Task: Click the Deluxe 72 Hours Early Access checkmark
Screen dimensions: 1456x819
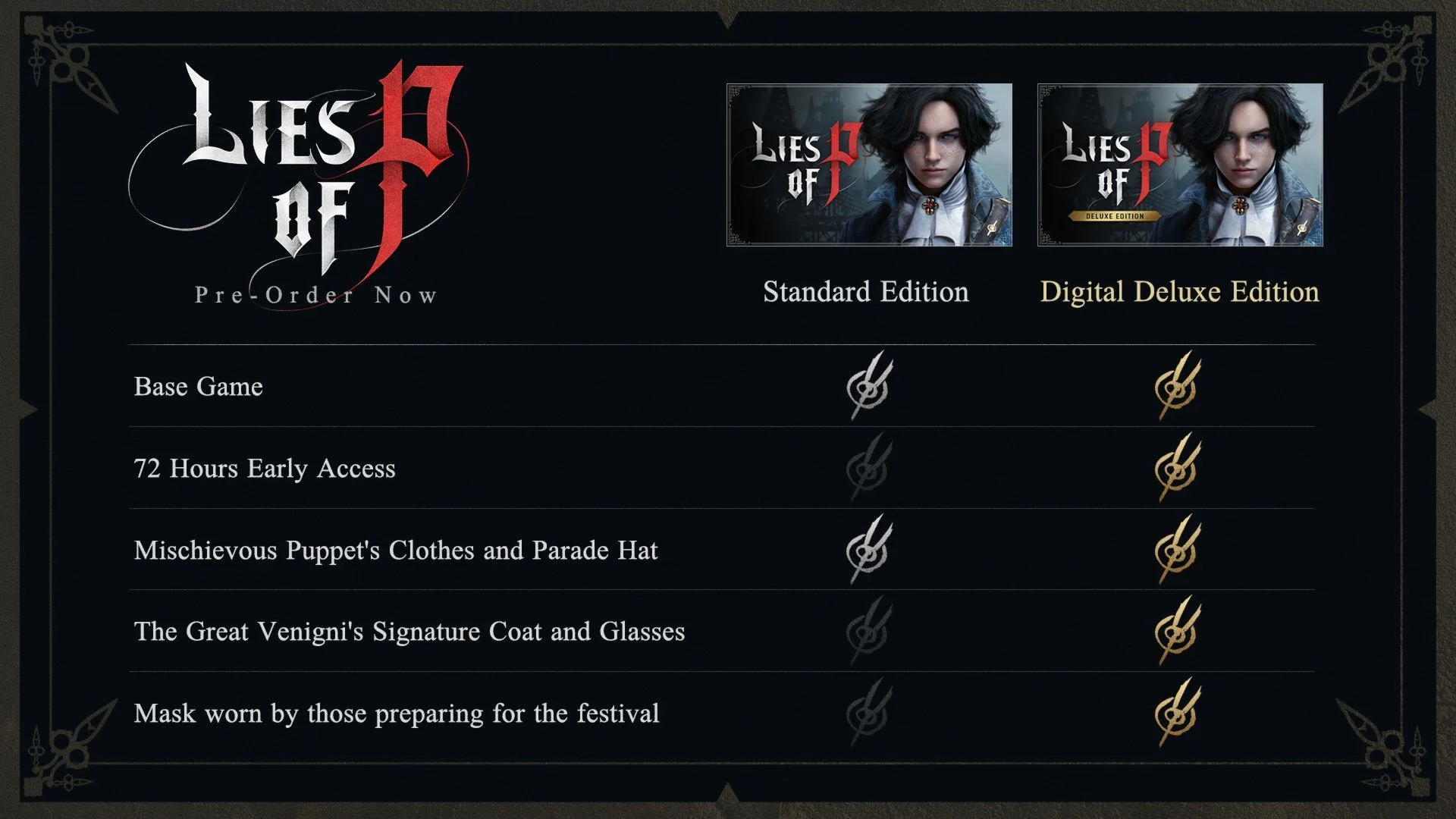Action: tap(1177, 469)
